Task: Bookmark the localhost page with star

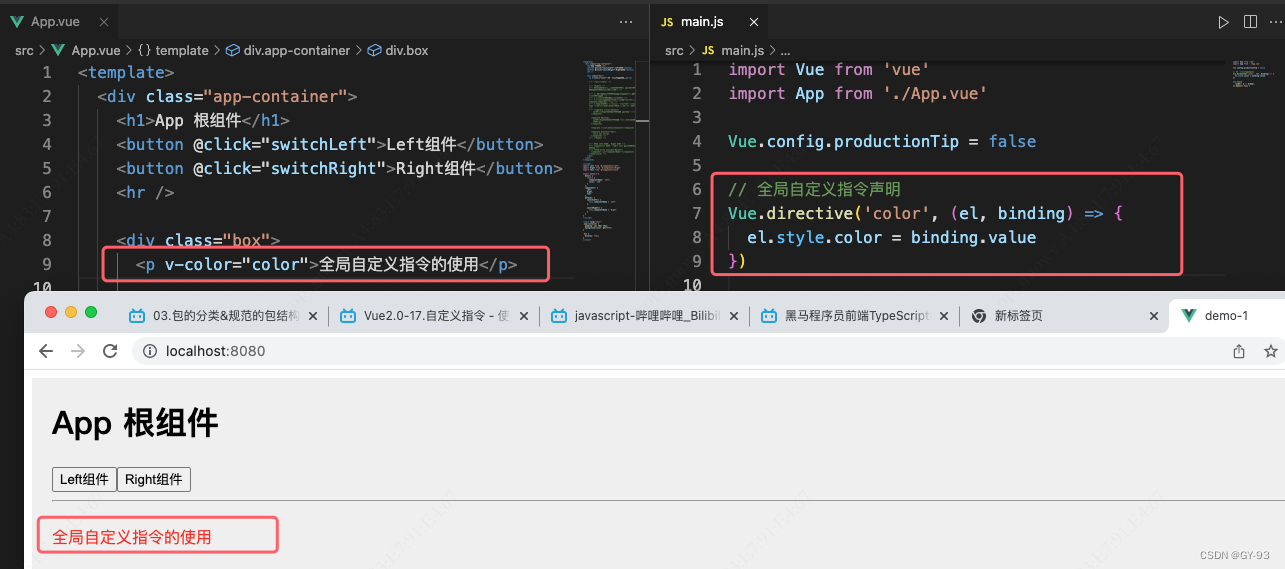Action: coord(1271,351)
